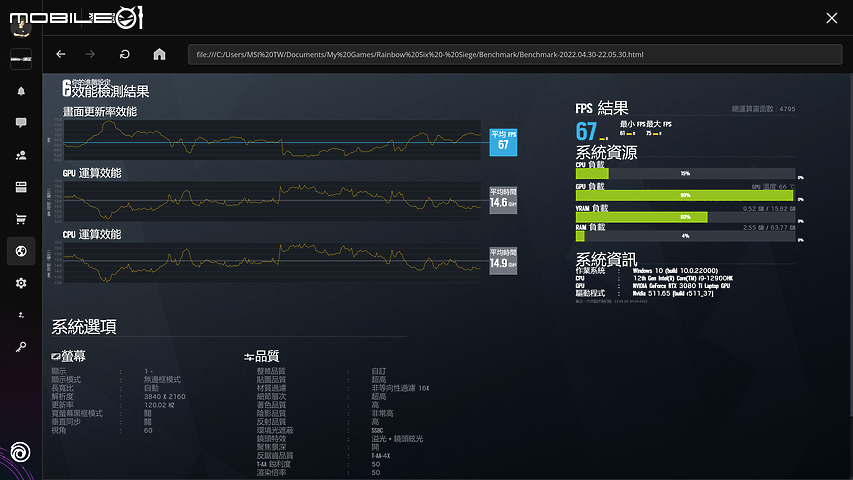Click the 系統資源 heading
The width and height of the screenshot is (853, 480).
point(606,152)
